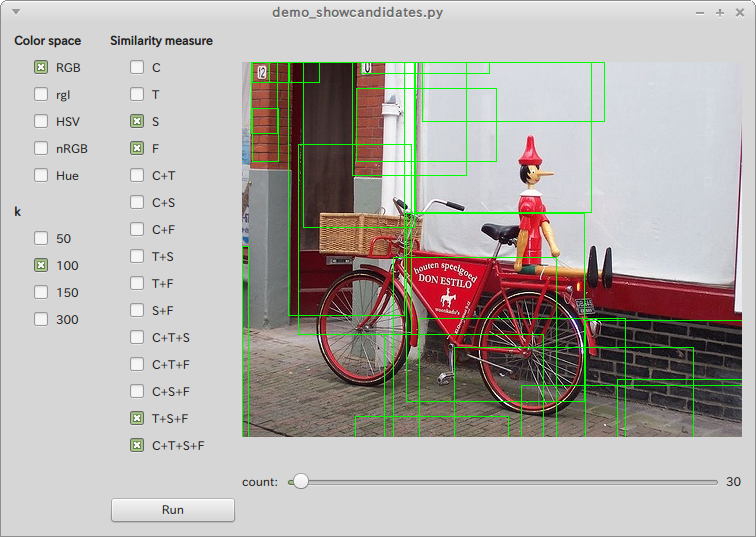The height and width of the screenshot is (537, 756).
Task: Enable the C similarity measure checkbox
Action: click(137, 67)
